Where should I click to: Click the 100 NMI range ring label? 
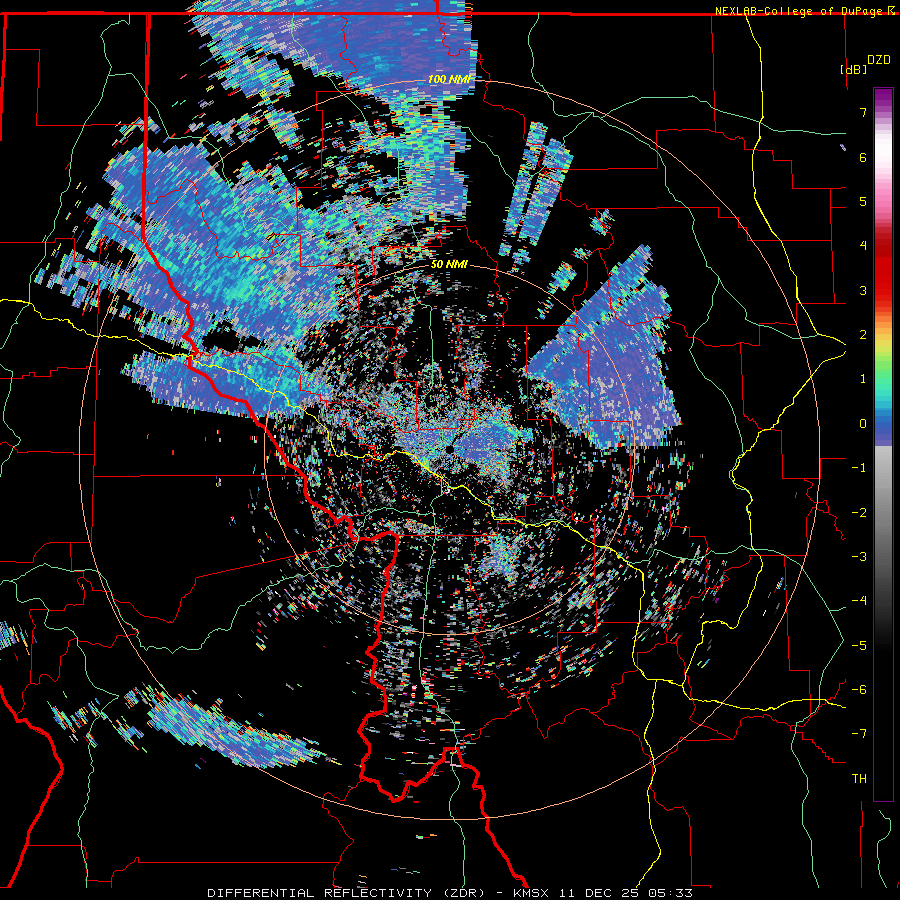[451, 79]
